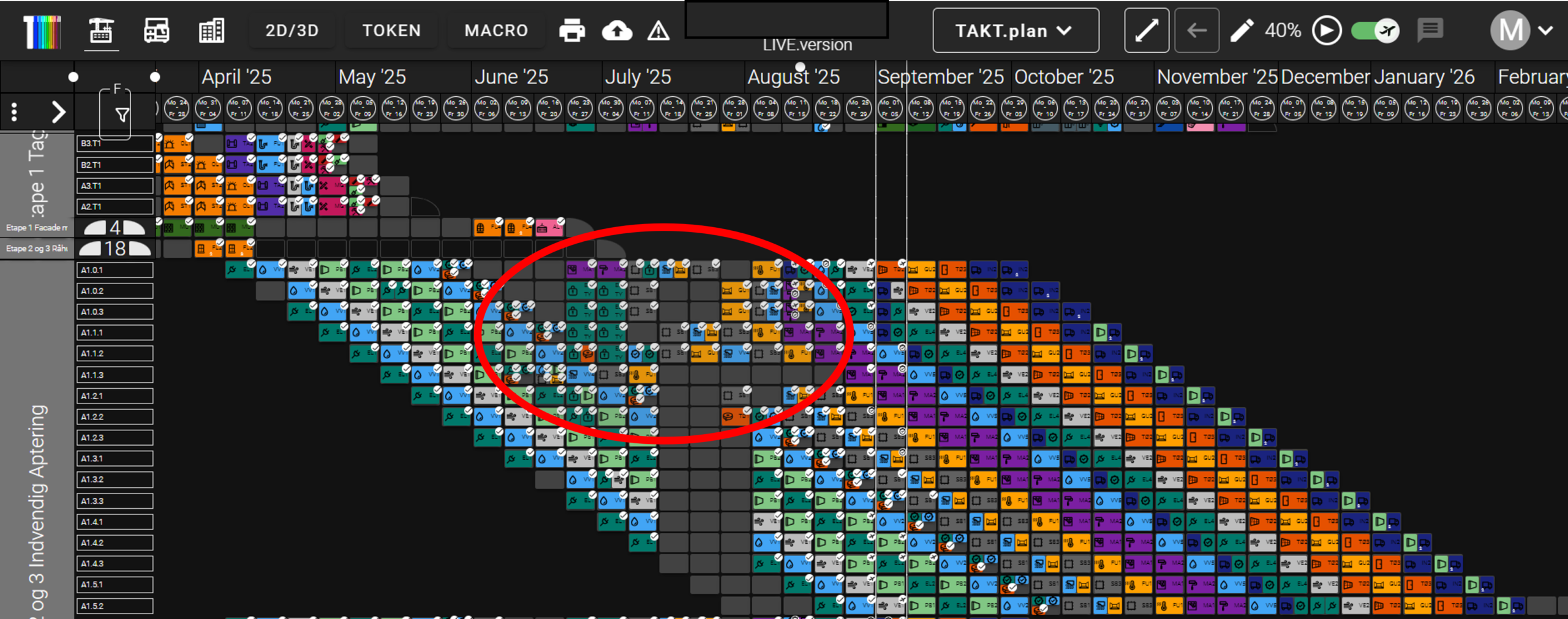Open the MACRO menu

point(496,31)
